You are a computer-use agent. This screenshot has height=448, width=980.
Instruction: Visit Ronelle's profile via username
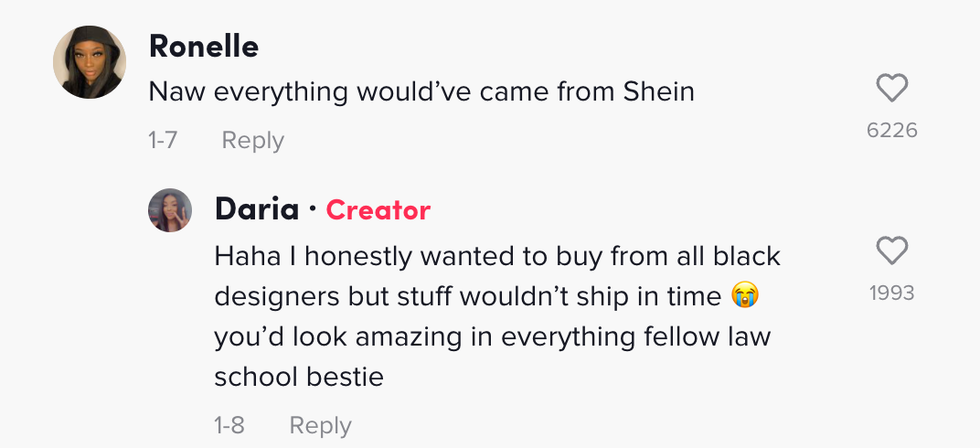203,46
